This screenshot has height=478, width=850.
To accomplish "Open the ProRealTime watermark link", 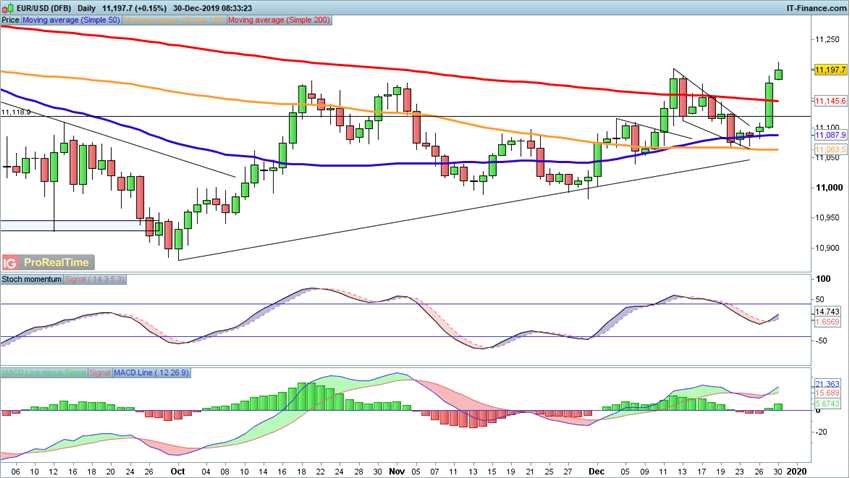I will [56, 262].
